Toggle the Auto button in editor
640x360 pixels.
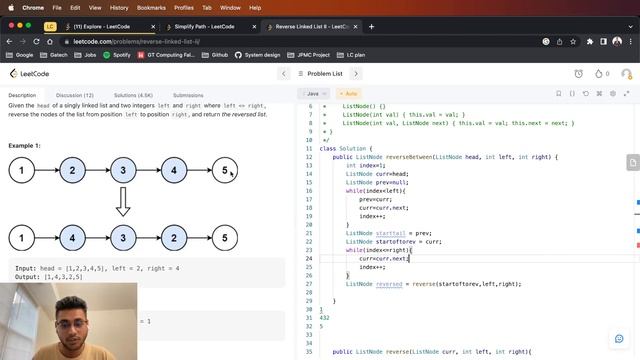pos(348,93)
